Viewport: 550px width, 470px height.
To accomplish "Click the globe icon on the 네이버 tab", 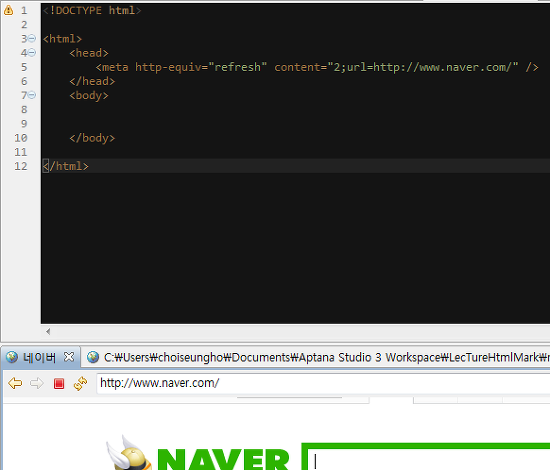I will (x=12, y=357).
